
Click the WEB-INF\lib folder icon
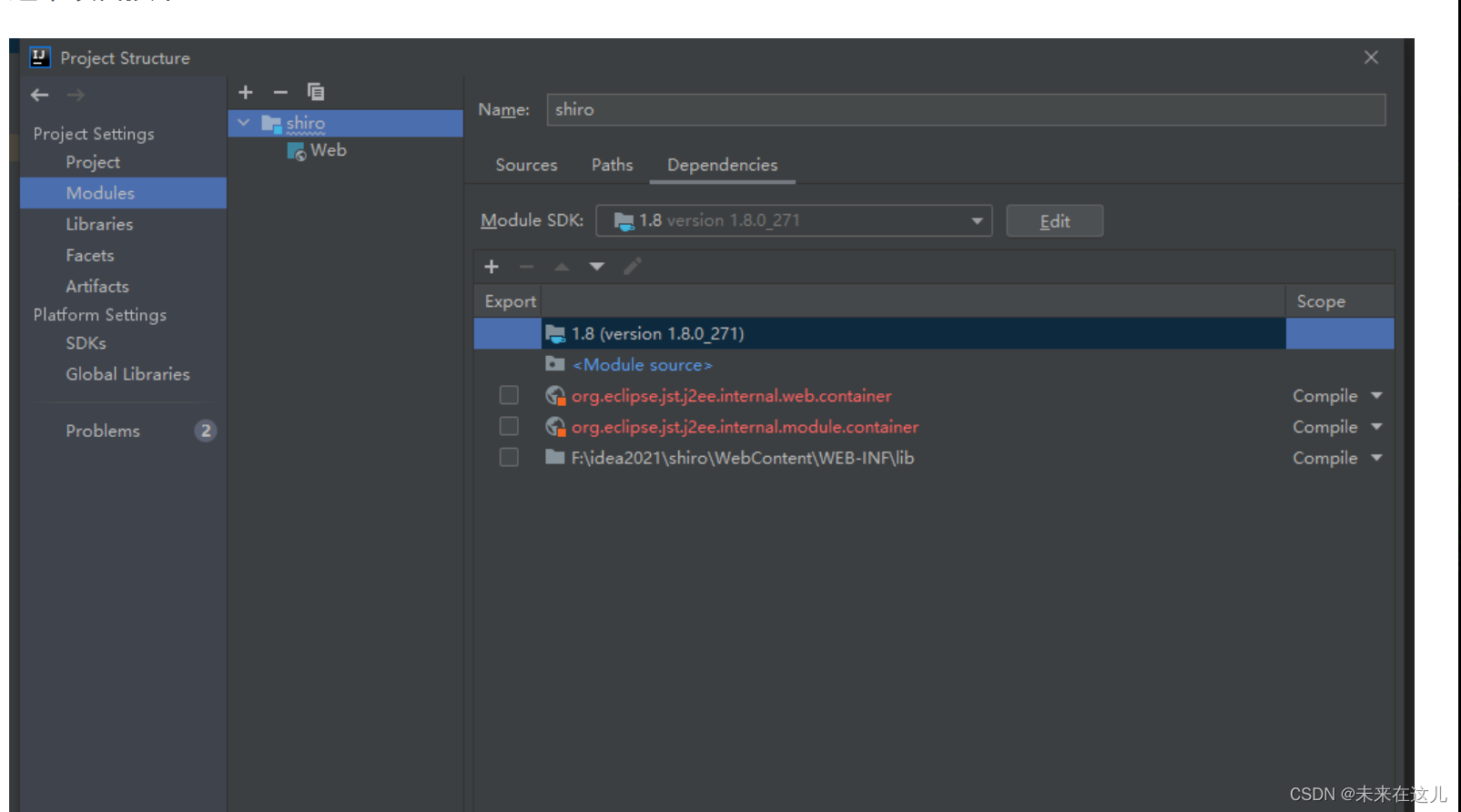coord(555,457)
